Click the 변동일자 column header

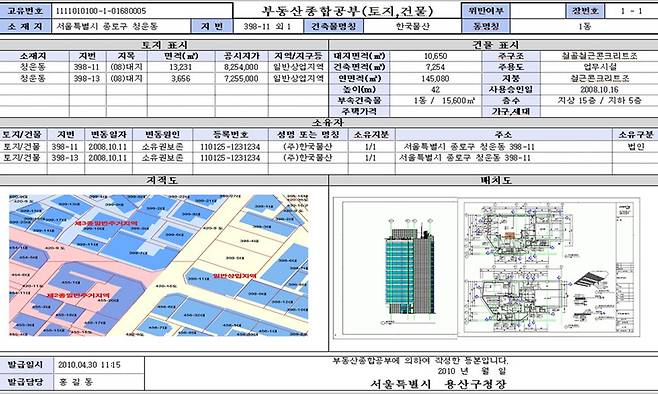pos(108,135)
